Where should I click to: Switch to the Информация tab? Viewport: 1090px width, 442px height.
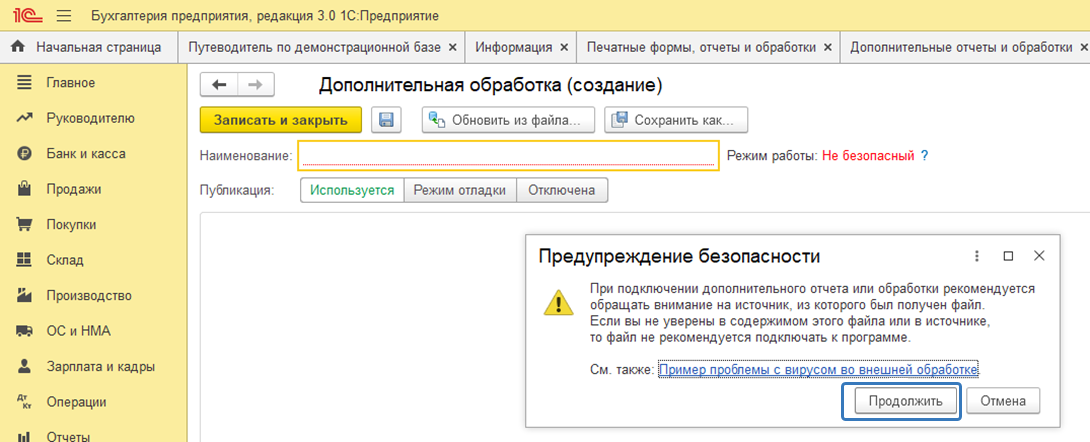tap(514, 47)
